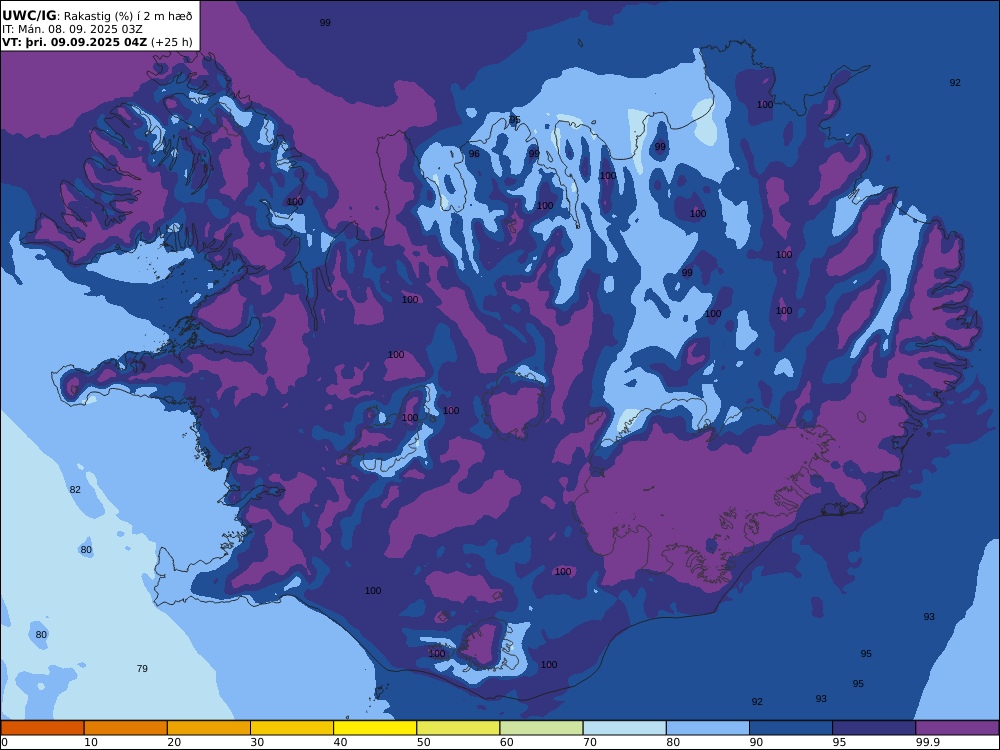Select the dark indigo 95–99.9 legend swatch
Viewport: 1000px width, 750px height.
[x=874, y=728]
